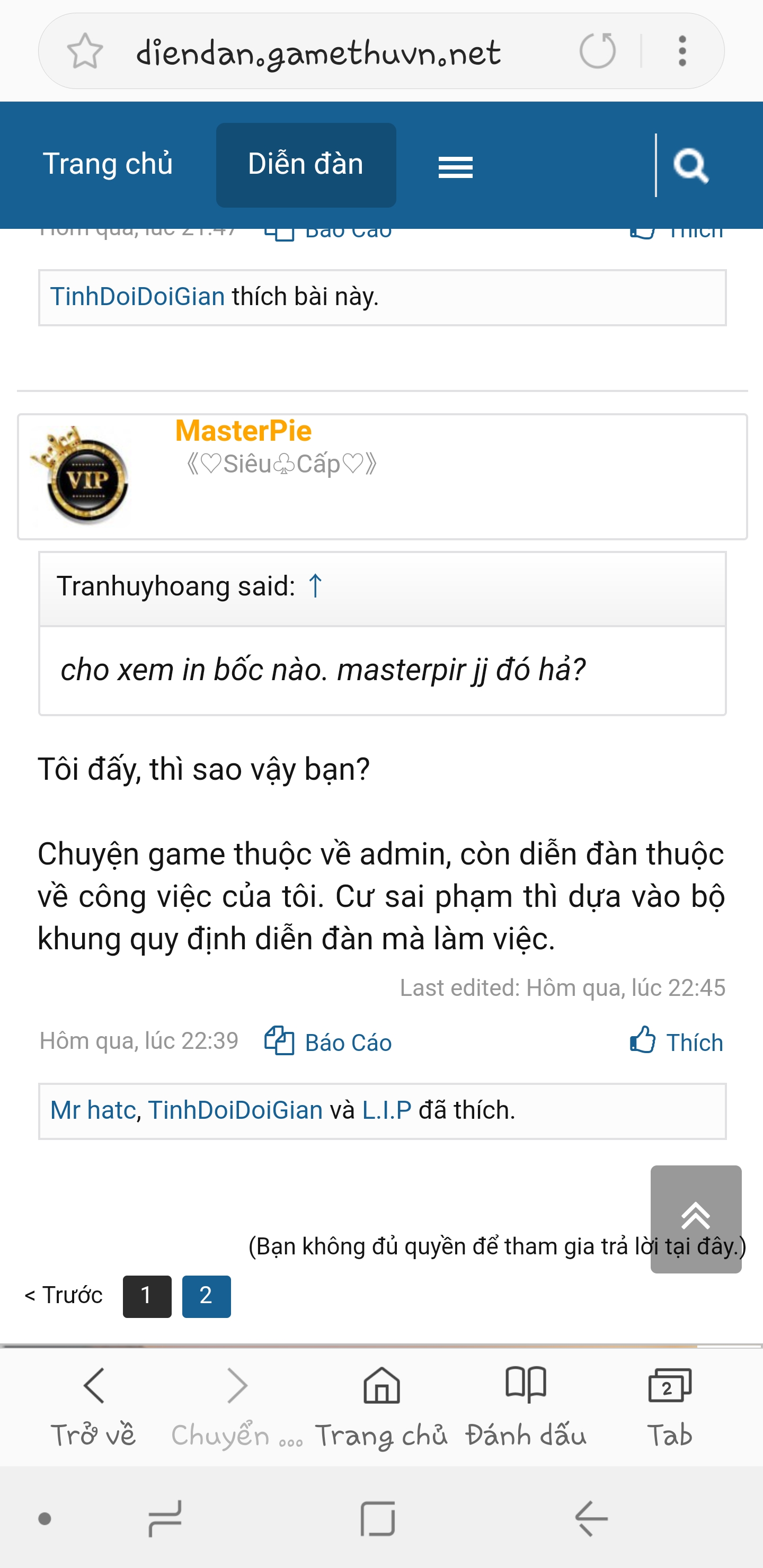
Task: Tap Android recent apps button
Action: click(x=165, y=1519)
